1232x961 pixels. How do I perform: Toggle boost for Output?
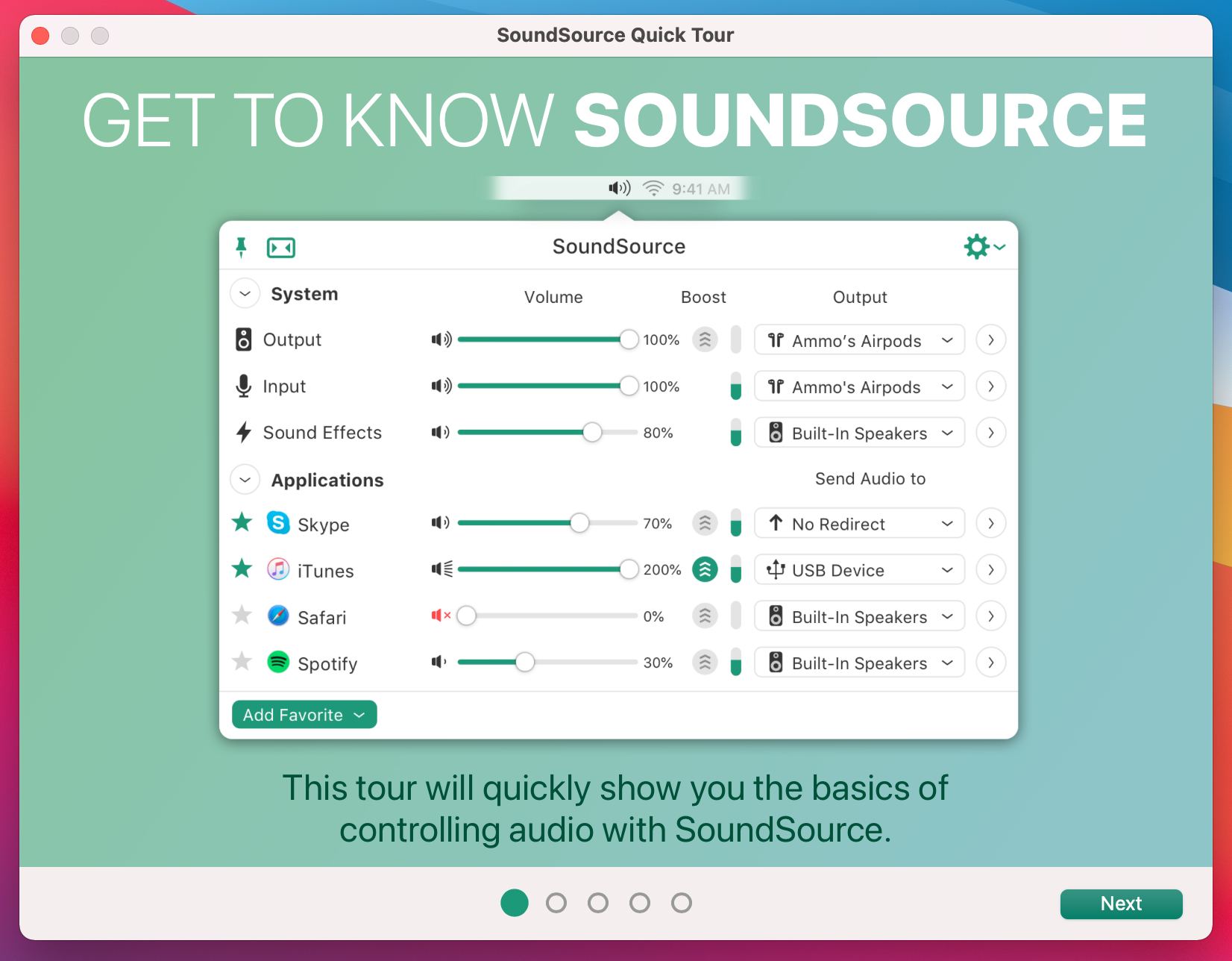pos(705,339)
